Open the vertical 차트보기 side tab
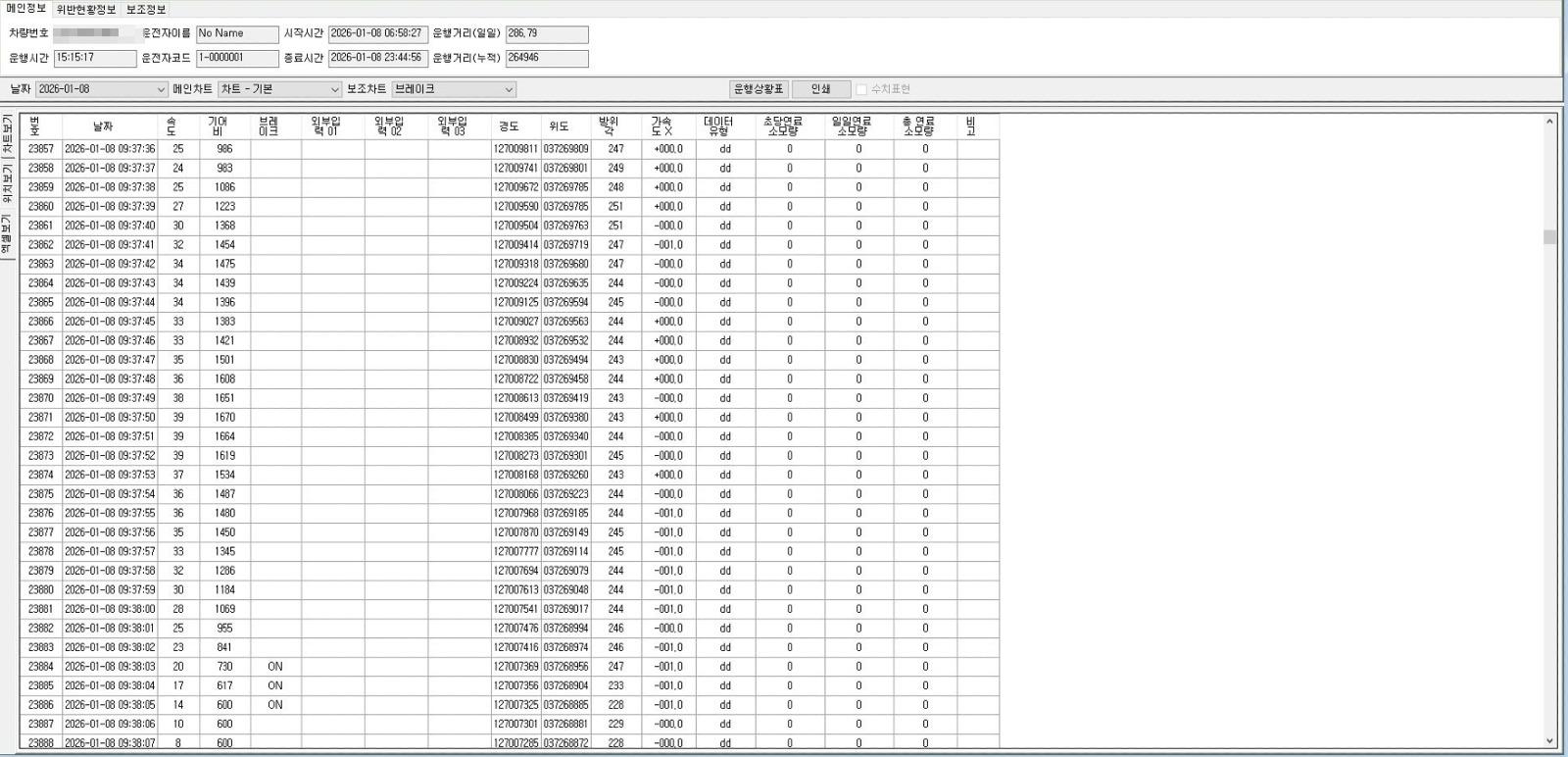Viewport: 1568px width, 757px height. (7, 135)
